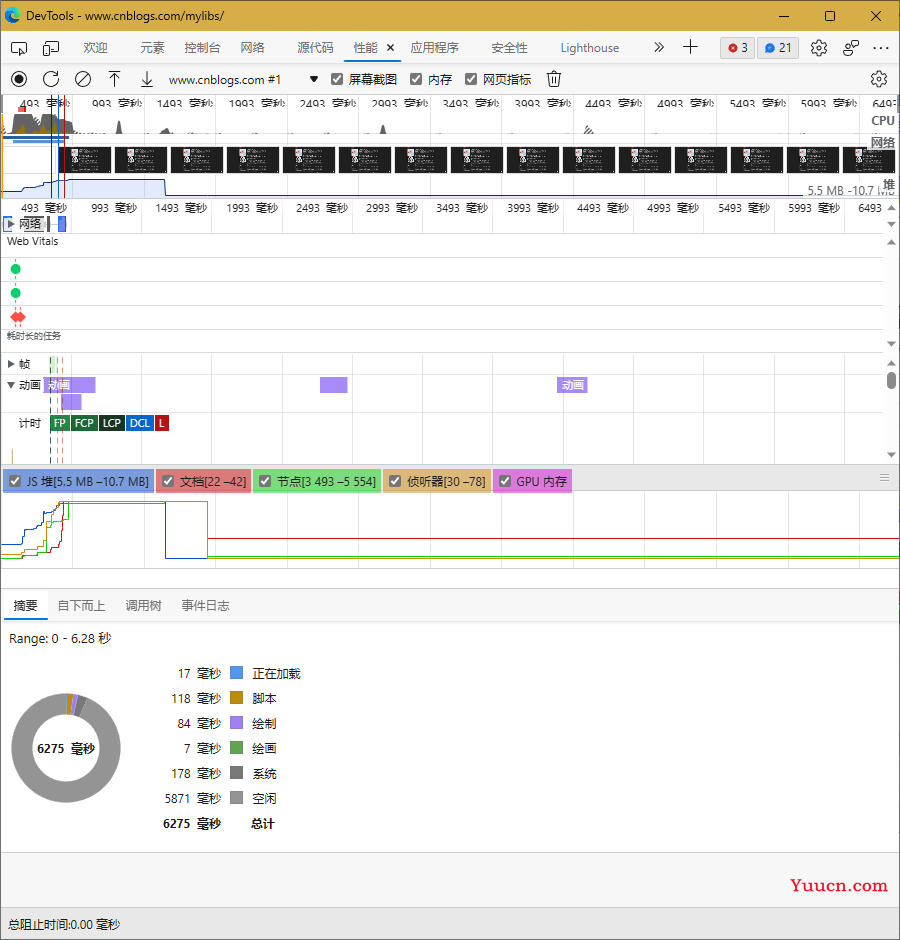Click the purple 绘制 color swatch
Viewport: 900px width, 940px height.
237,723
